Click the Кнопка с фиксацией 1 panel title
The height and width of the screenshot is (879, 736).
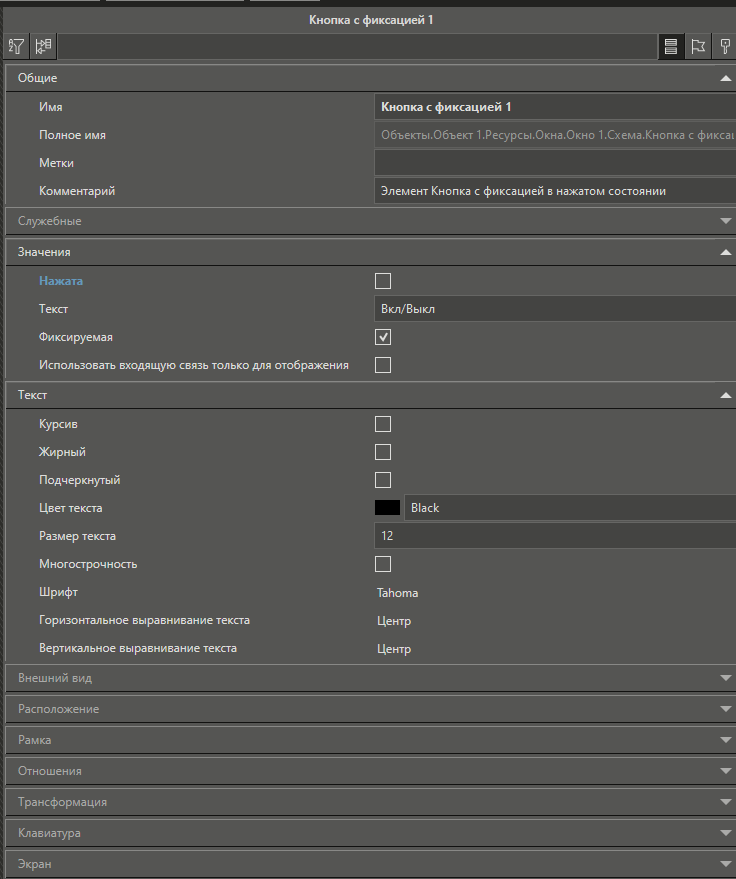(x=371, y=20)
